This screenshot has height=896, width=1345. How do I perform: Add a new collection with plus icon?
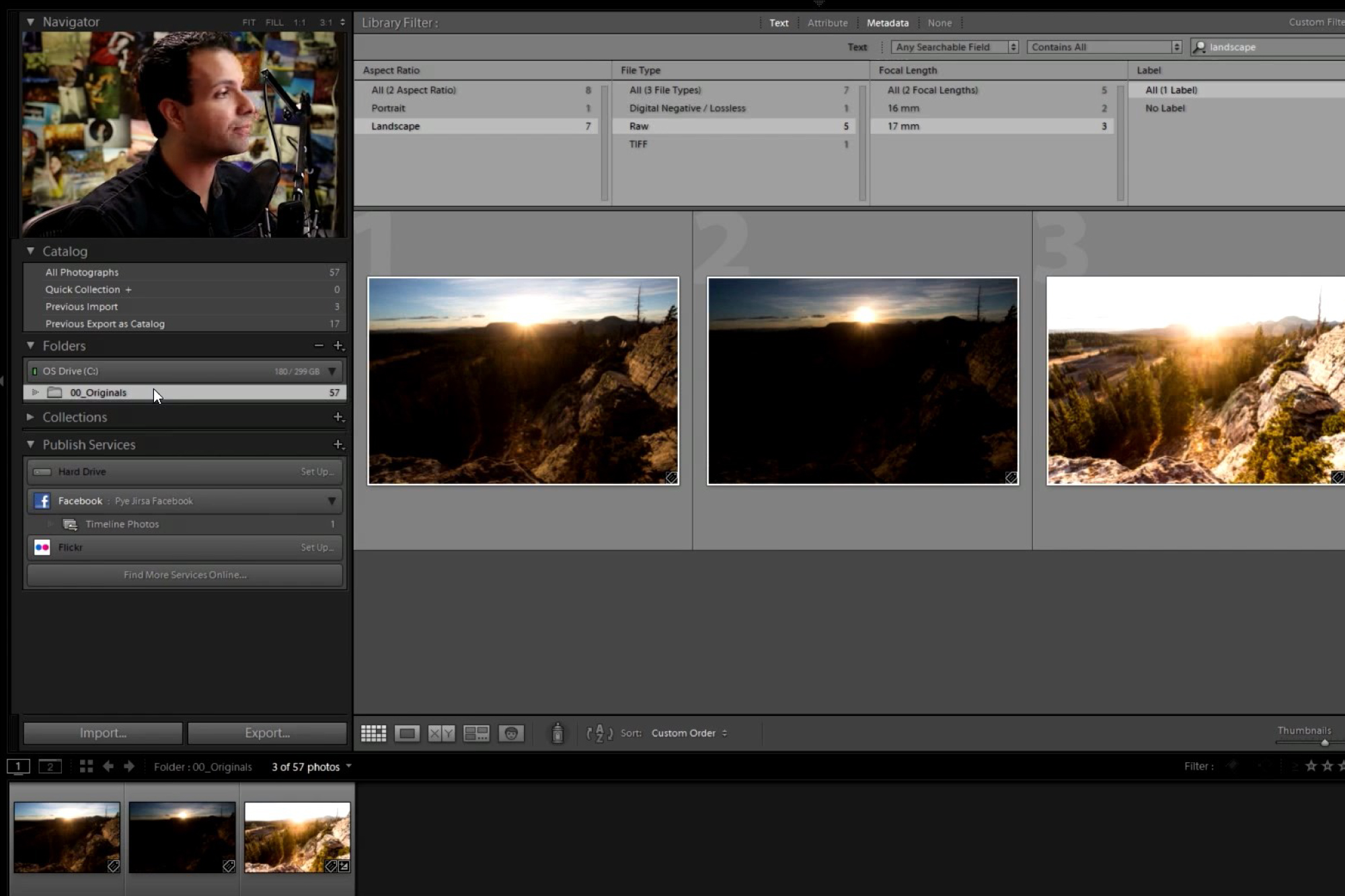(339, 417)
